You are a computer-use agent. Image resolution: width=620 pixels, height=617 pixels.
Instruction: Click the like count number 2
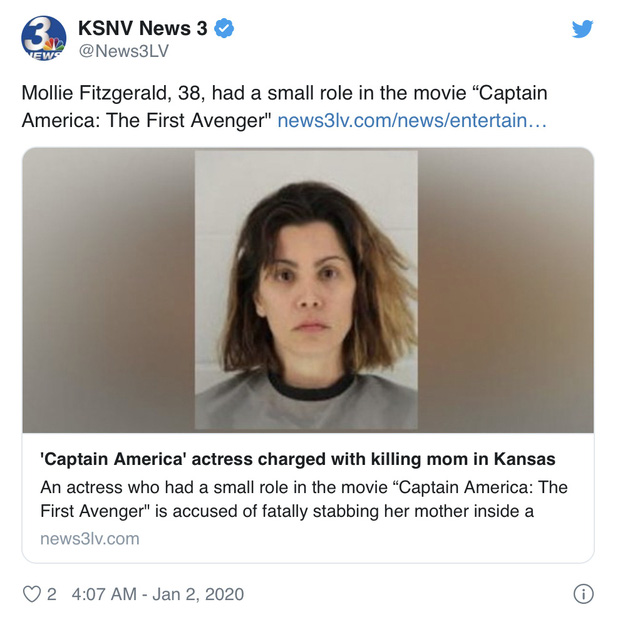click(51, 594)
